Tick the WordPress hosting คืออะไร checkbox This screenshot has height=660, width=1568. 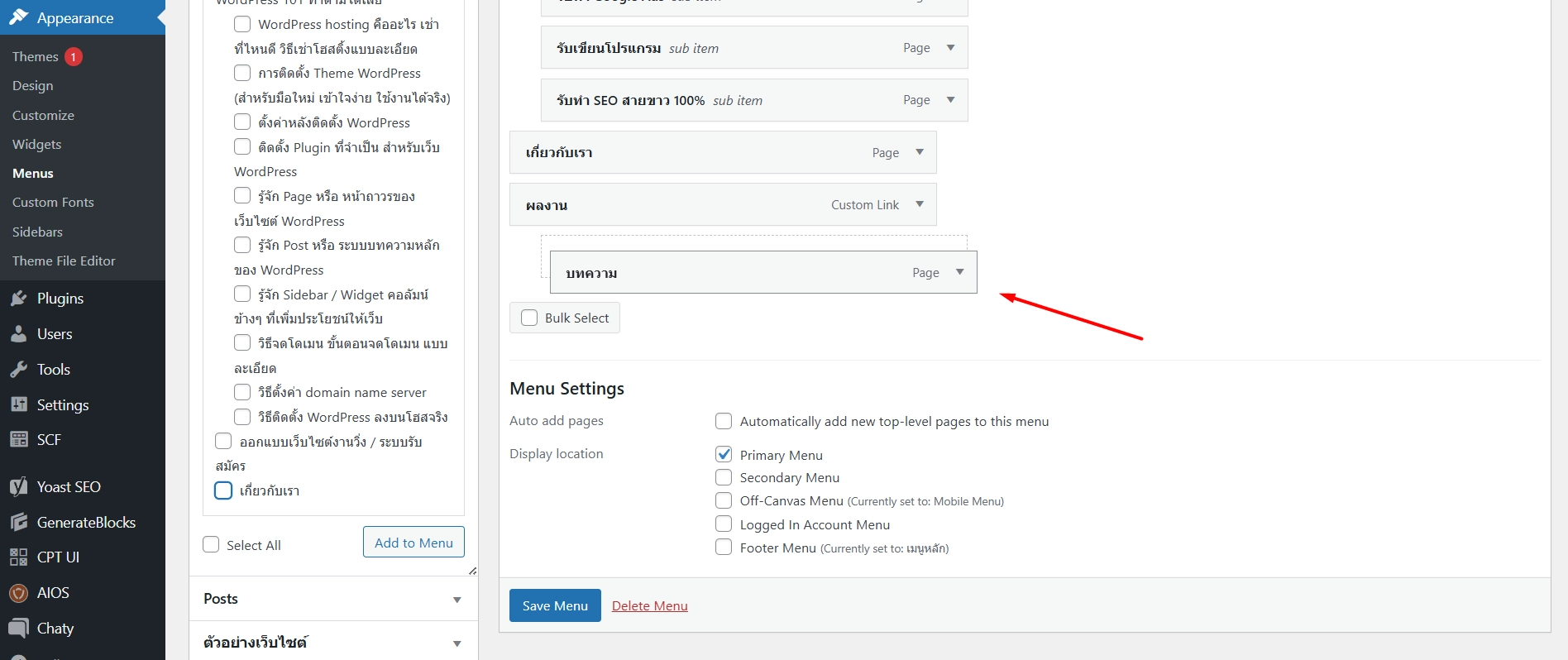click(242, 24)
